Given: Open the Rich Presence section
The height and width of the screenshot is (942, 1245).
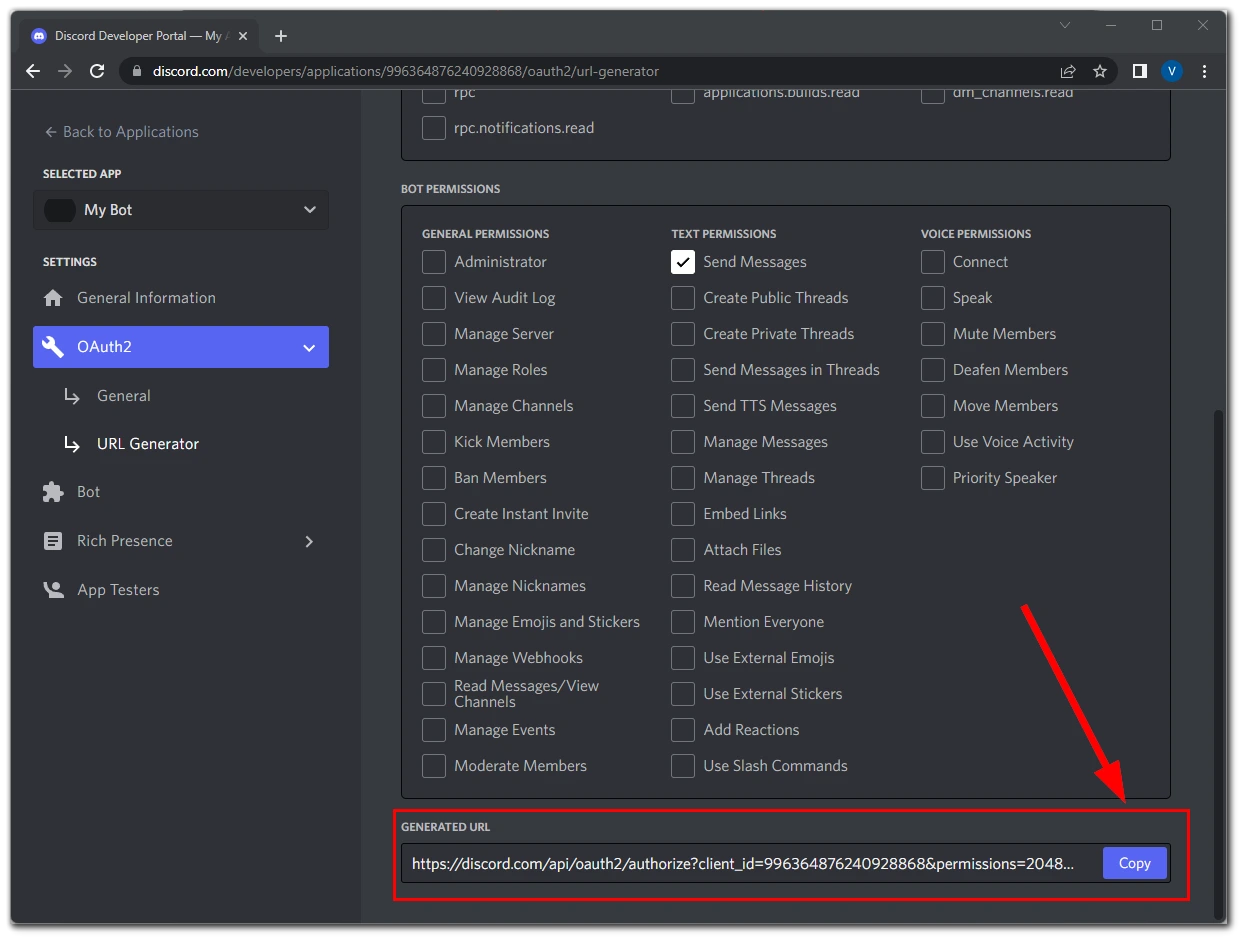Looking at the screenshot, I should click(124, 540).
